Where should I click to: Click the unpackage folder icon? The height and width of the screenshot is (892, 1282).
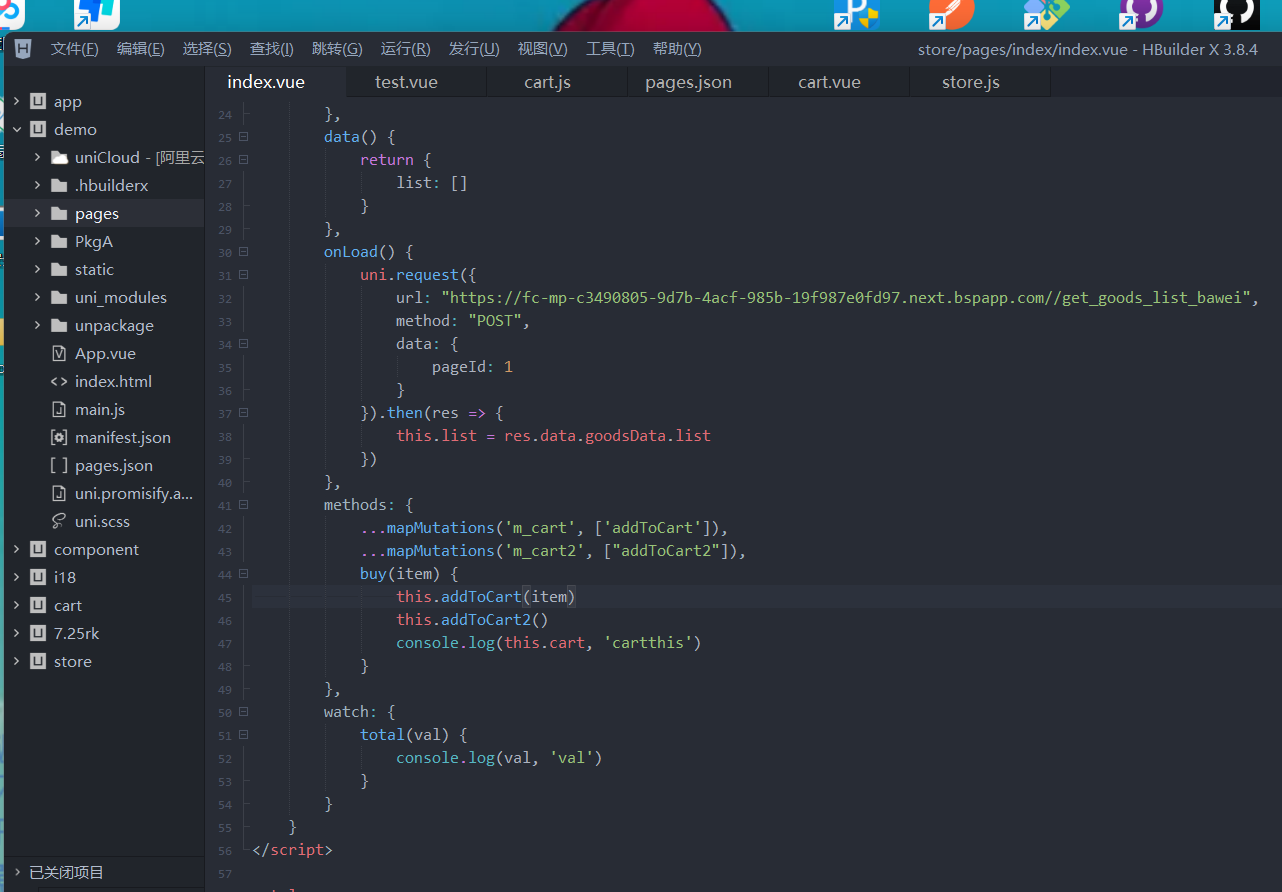click(59, 325)
